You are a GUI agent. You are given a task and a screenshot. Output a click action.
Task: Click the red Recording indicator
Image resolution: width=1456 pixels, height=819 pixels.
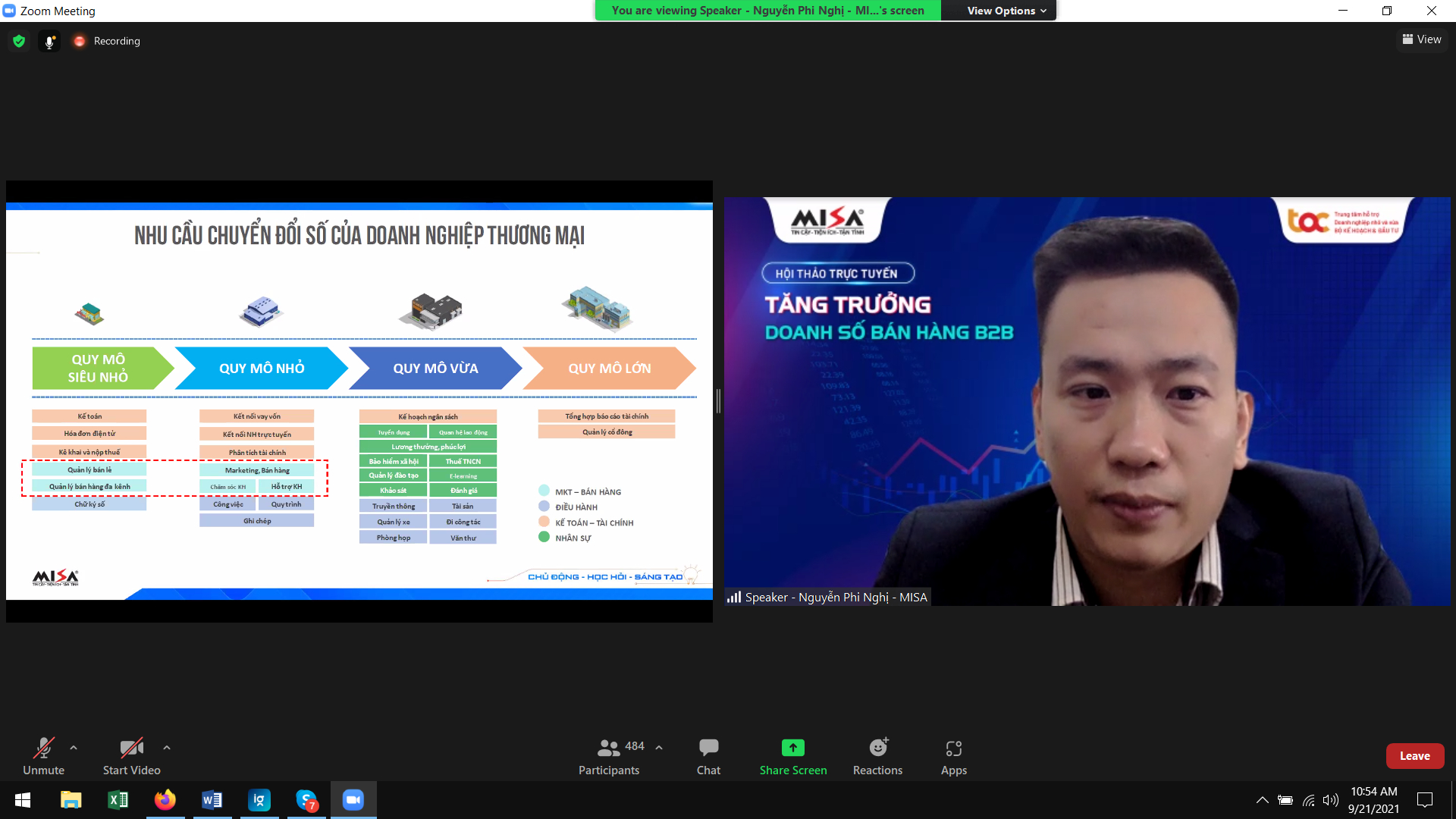80,41
